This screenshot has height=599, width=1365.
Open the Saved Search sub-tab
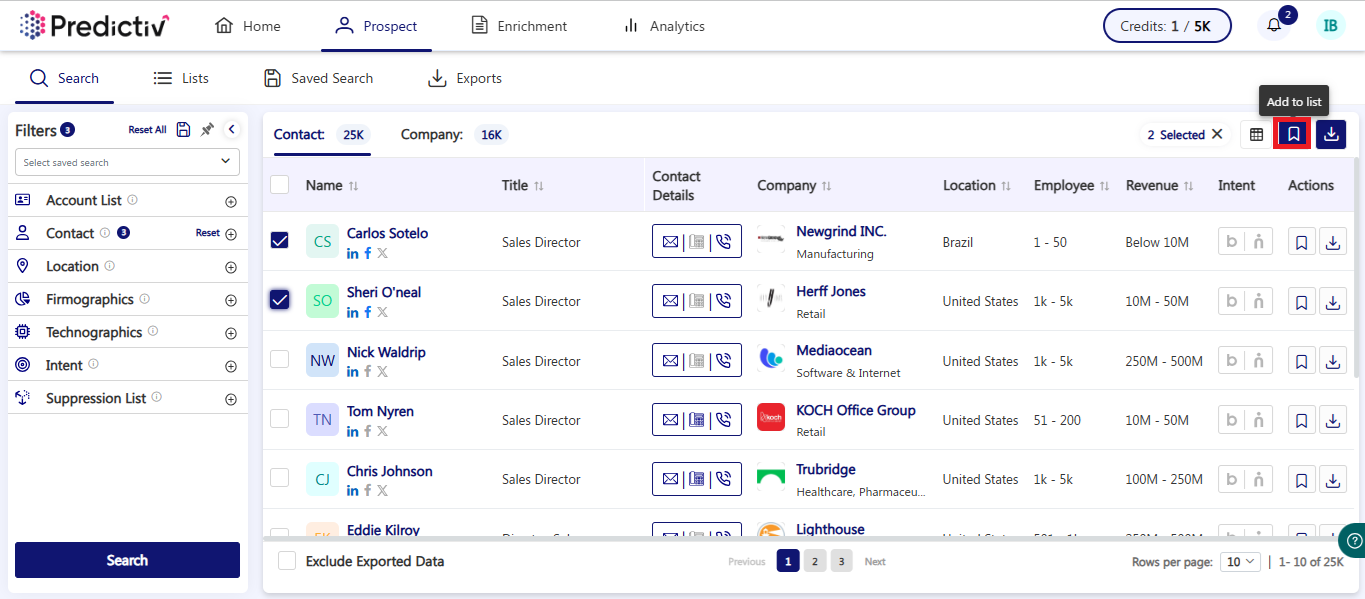[318, 78]
